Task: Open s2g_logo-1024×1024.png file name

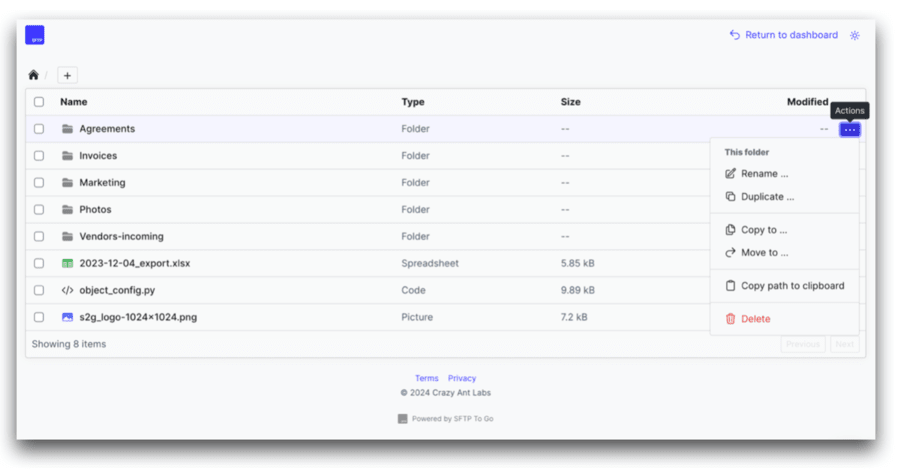Action: (138, 317)
